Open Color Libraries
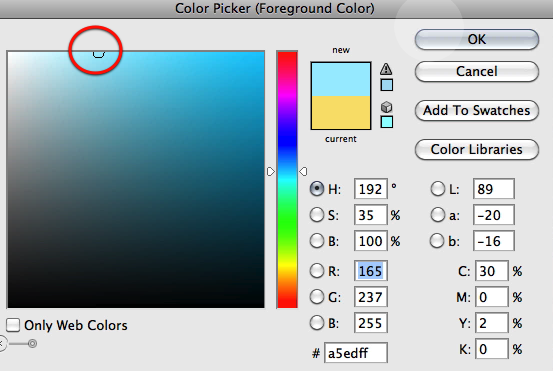 point(477,150)
